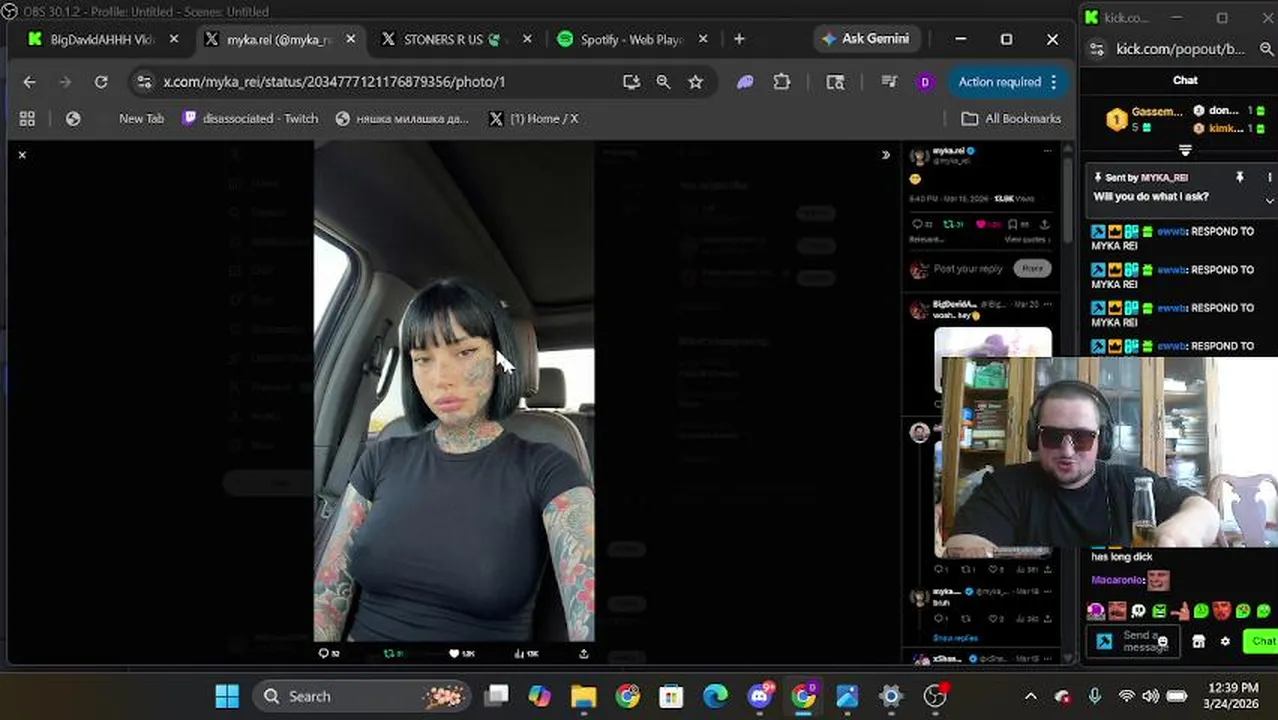Viewport: 1278px width, 720px height.
Task: Open the volume speaker icon in system tray
Action: coord(1151,696)
